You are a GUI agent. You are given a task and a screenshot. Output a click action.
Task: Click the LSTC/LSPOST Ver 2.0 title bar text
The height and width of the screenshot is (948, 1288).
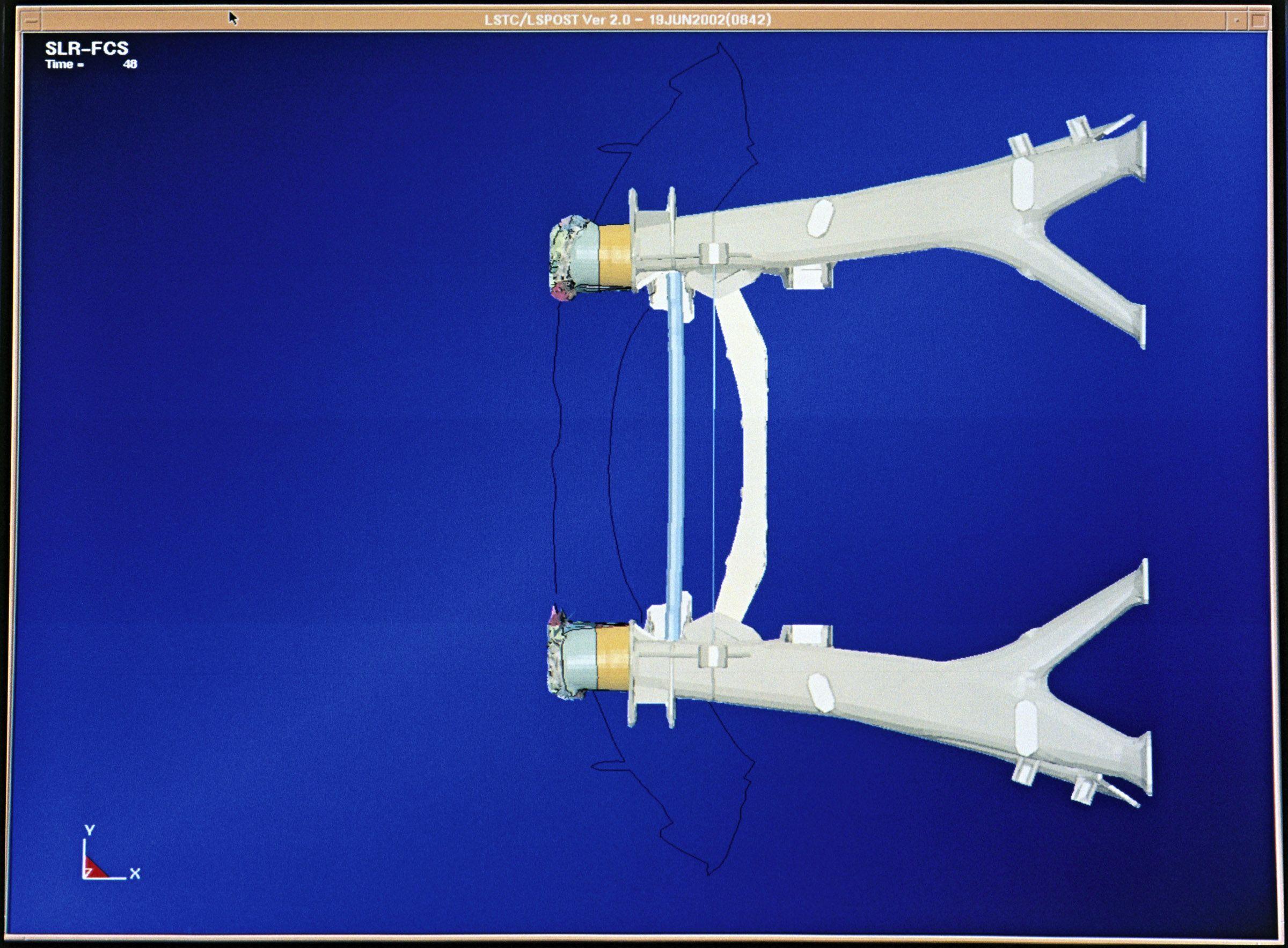coord(627,19)
